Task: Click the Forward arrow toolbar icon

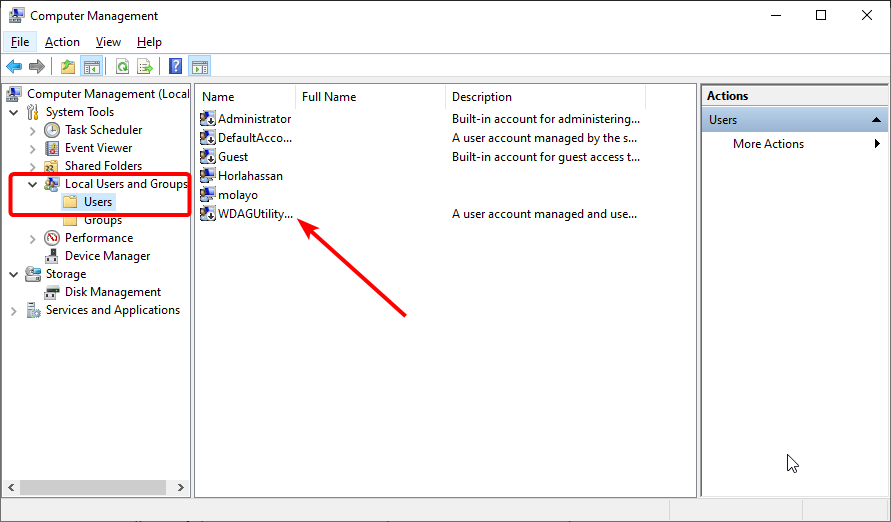Action: coord(36,66)
